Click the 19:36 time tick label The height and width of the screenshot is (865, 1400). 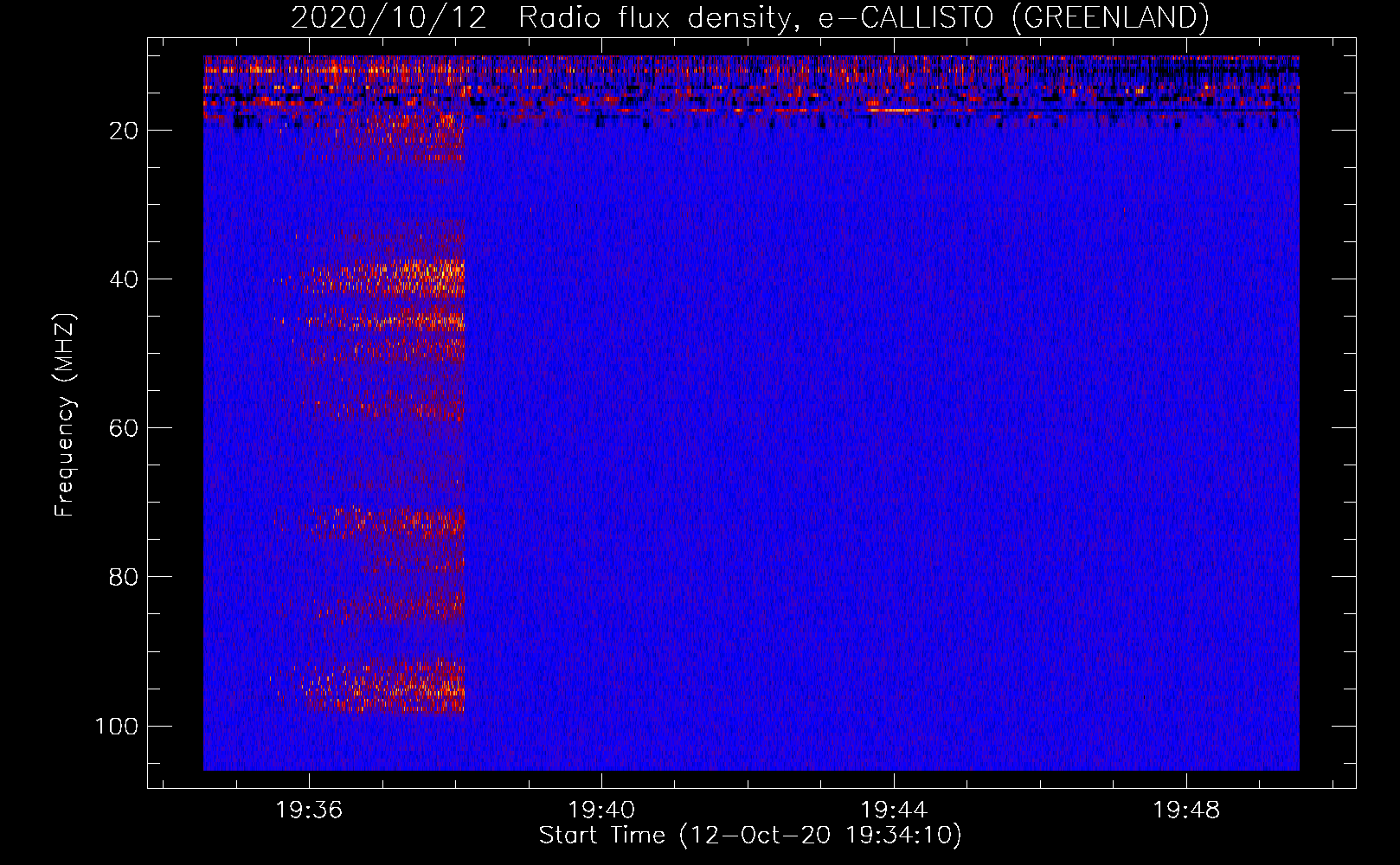pyautogui.click(x=309, y=810)
